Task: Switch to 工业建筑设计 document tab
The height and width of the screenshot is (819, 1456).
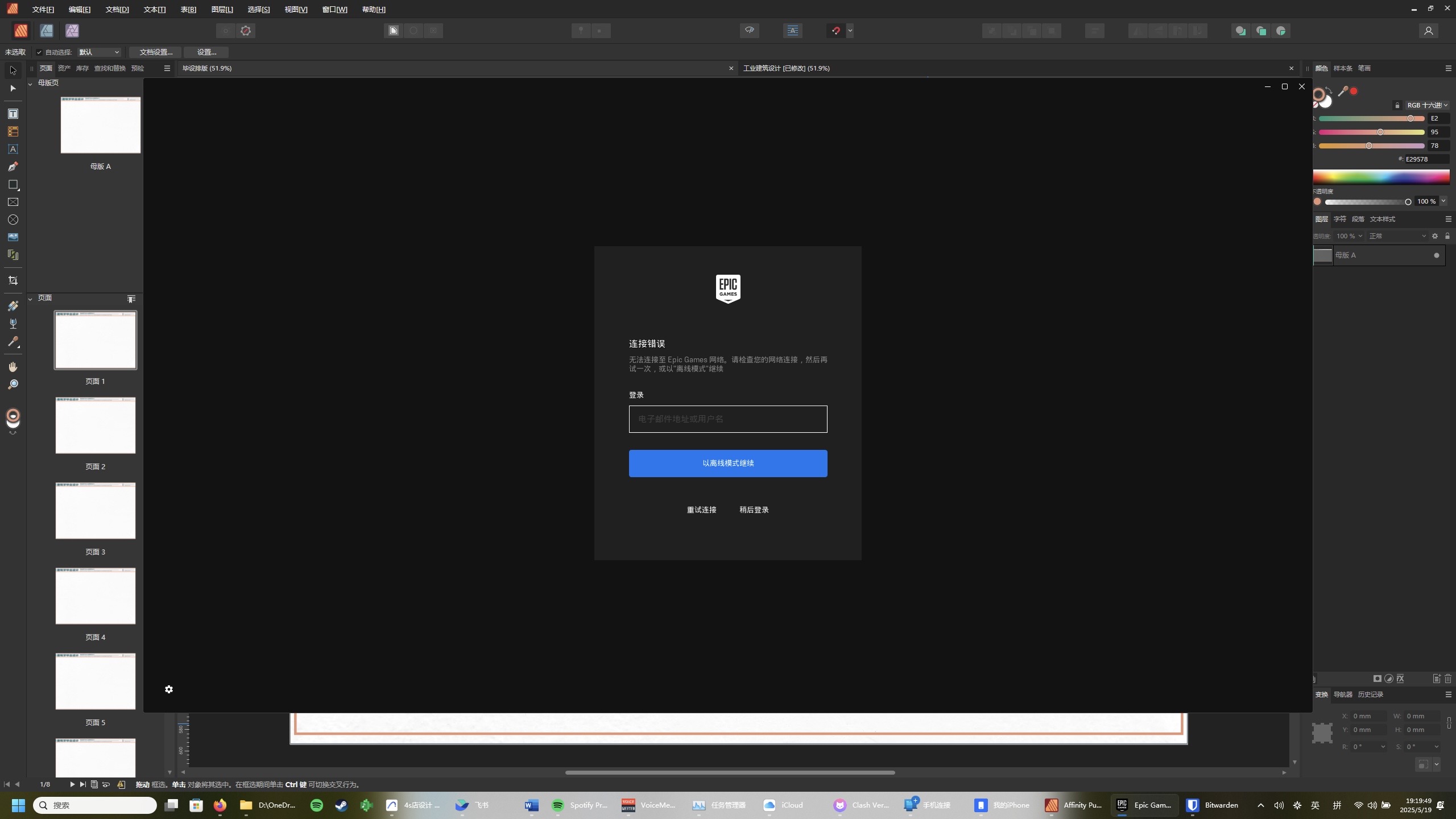Action: coord(786,68)
